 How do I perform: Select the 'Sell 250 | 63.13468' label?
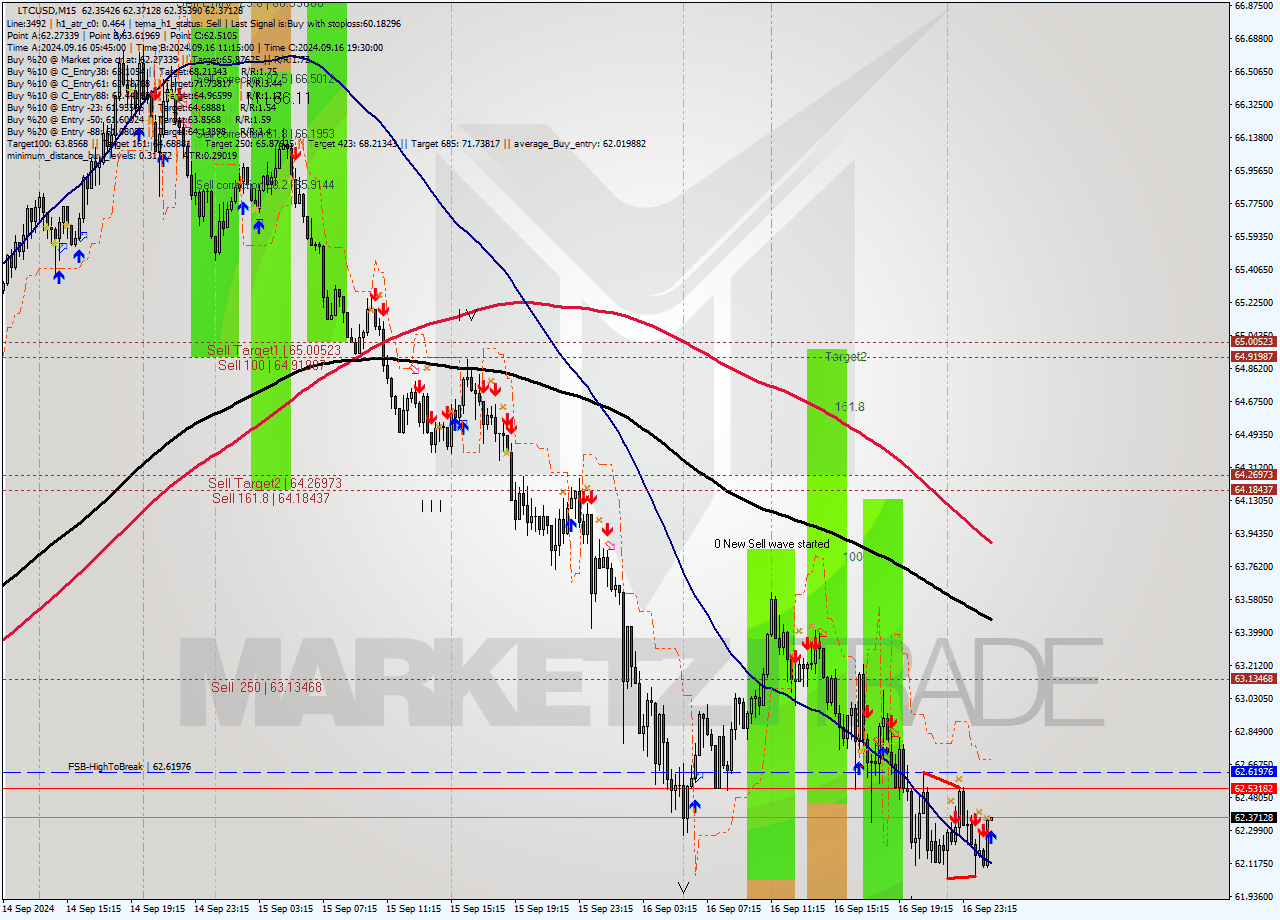click(266, 687)
